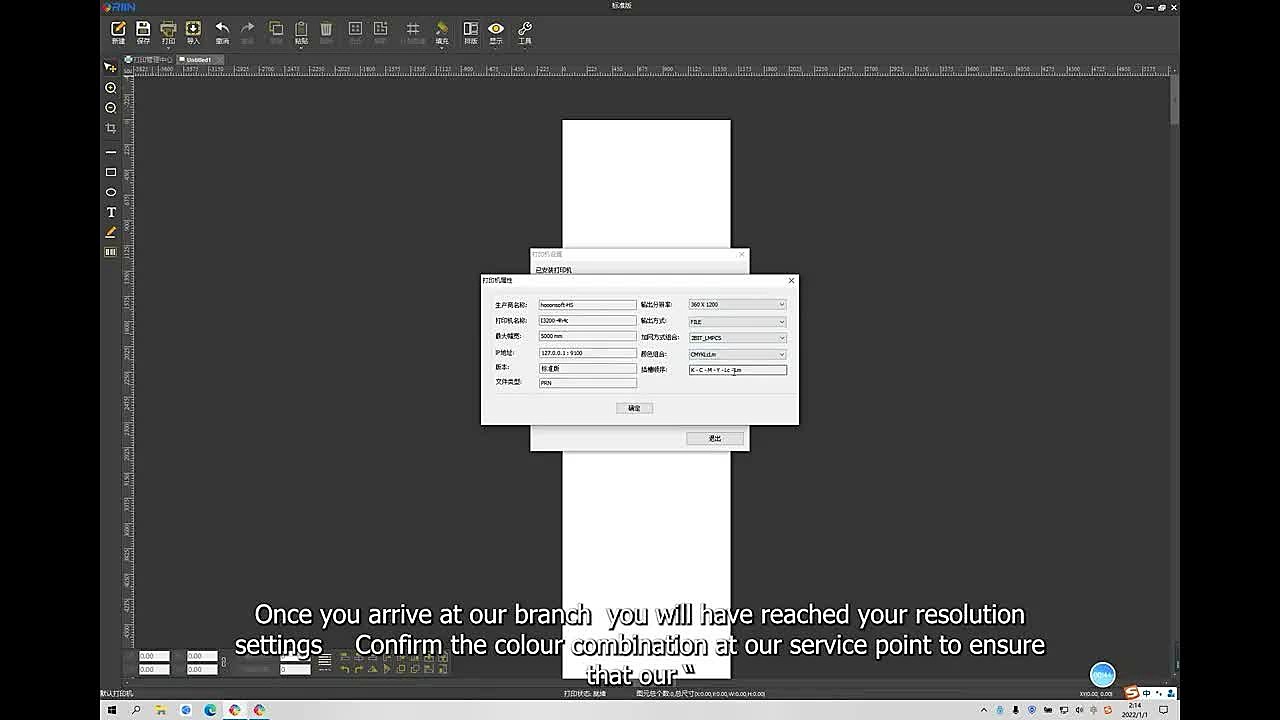Click the Paste (粘贴) clipboard icon

301,32
